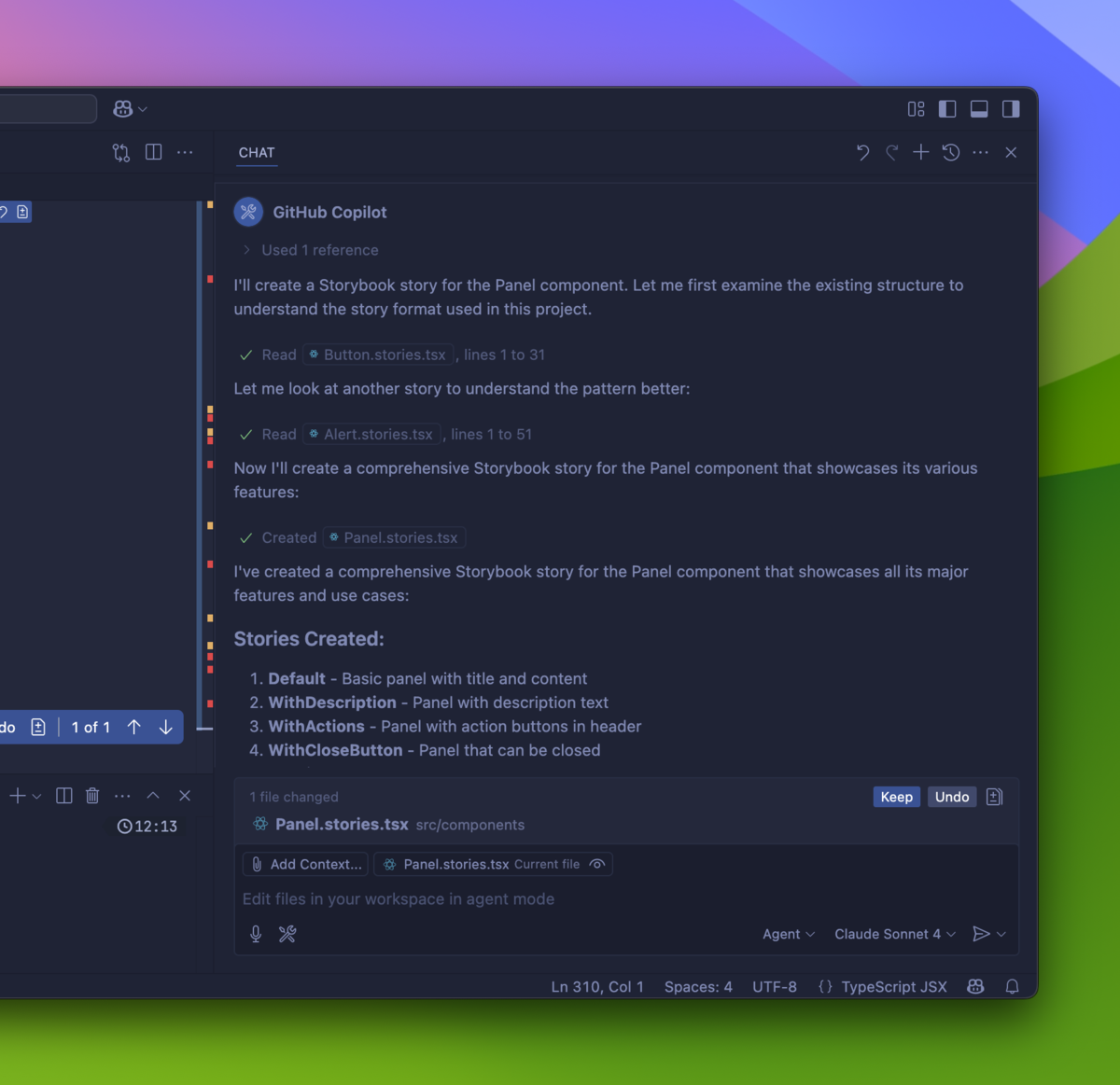Configure tools icon in chat input
The height and width of the screenshot is (1085, 1120).
[287, 934]
